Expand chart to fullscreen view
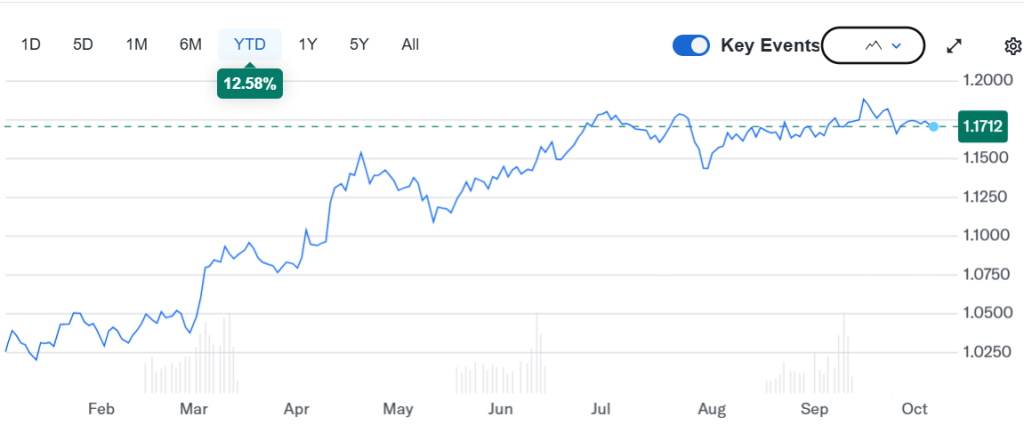Screen dimensions: 1024x433 [x=954, y=46]
